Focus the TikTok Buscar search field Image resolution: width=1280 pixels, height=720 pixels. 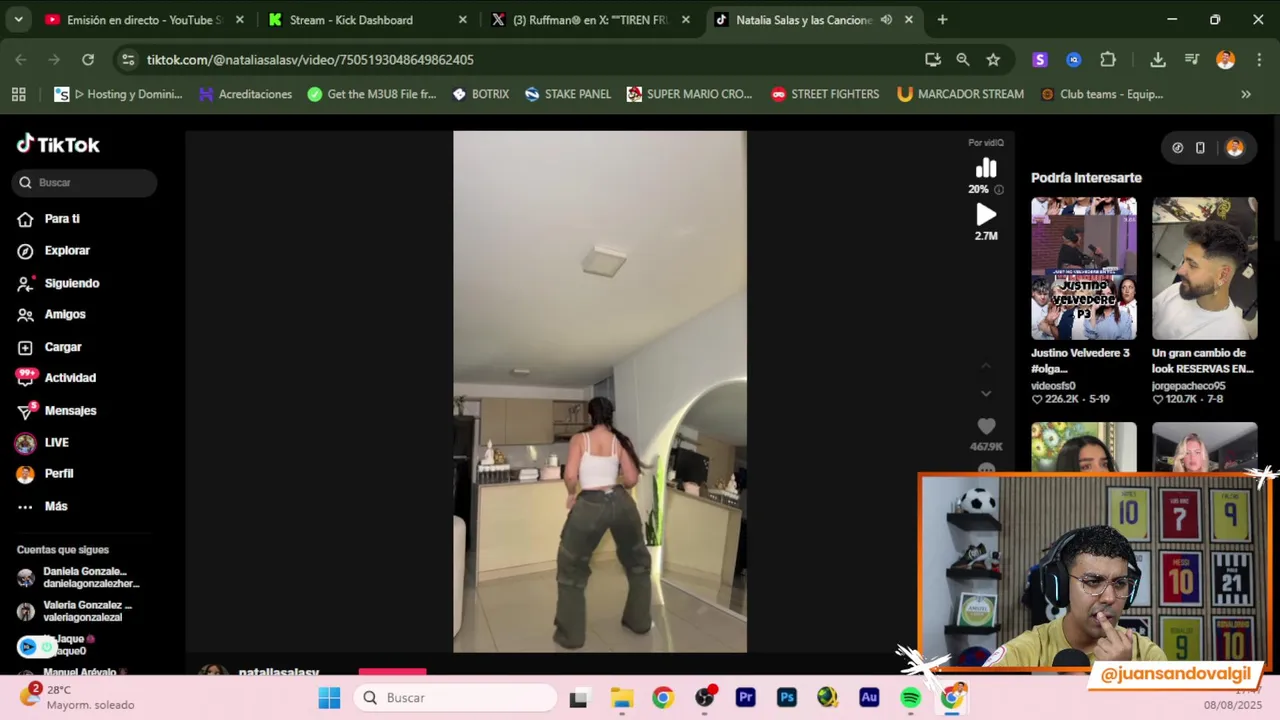click(85, 183)
